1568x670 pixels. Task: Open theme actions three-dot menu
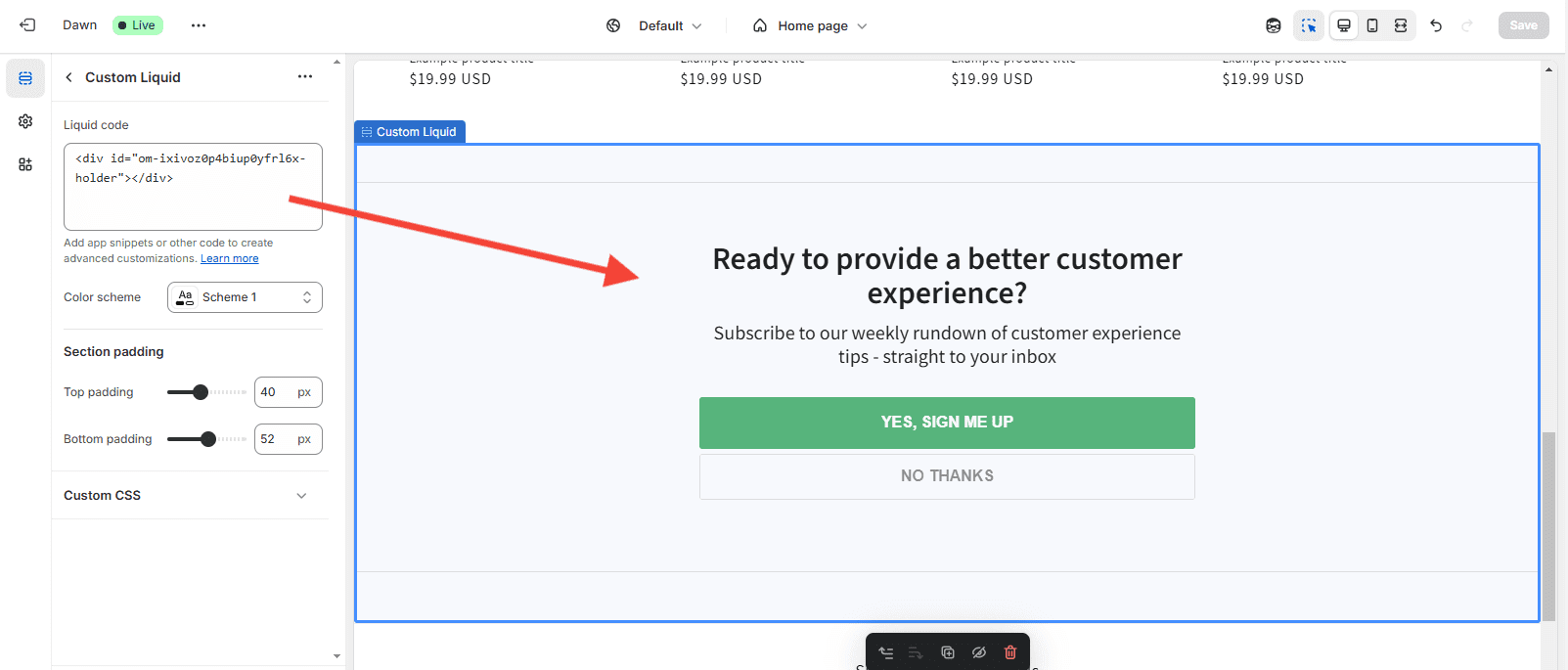(x=199, y=25)
